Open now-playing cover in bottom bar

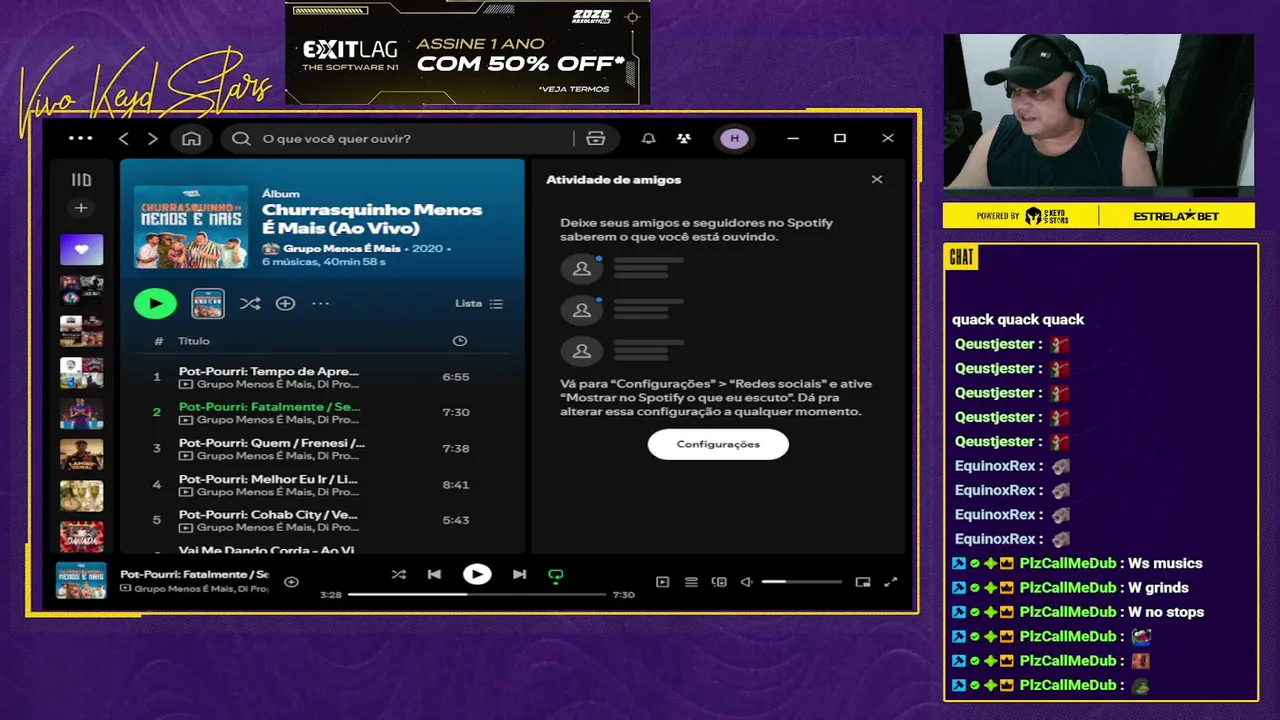[x=81, y=581]
